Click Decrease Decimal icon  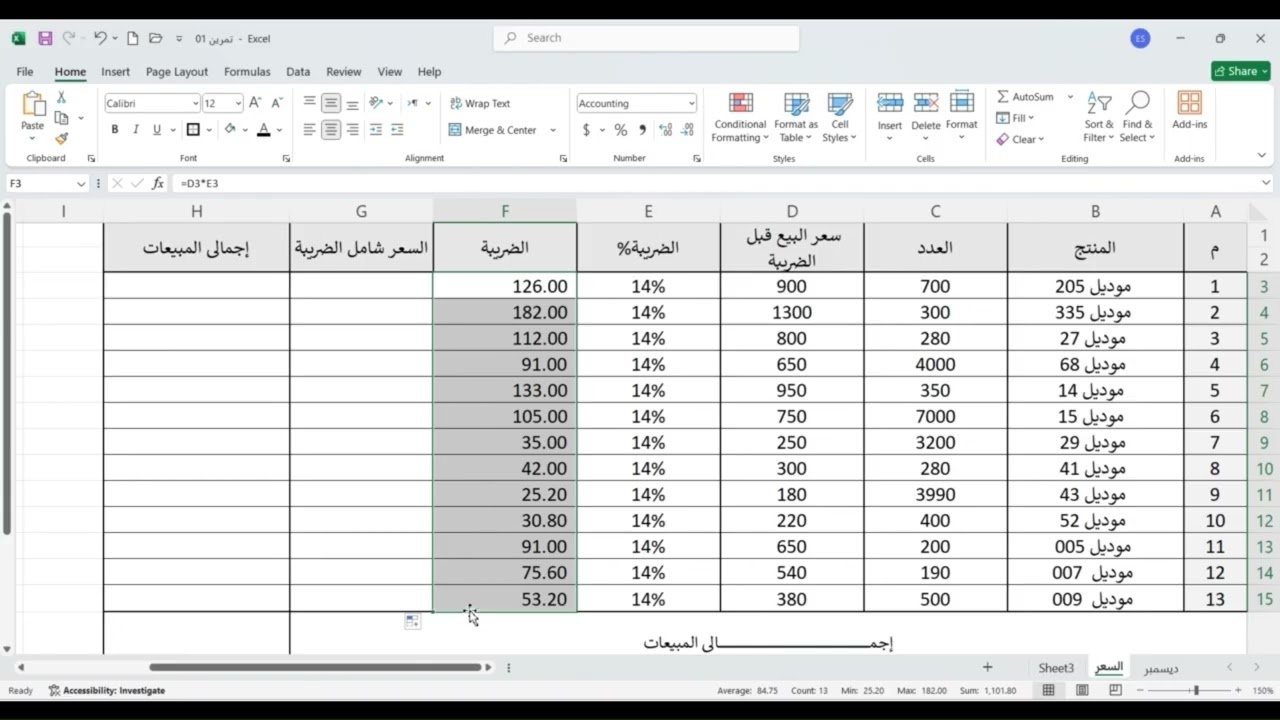coord(688,130)
